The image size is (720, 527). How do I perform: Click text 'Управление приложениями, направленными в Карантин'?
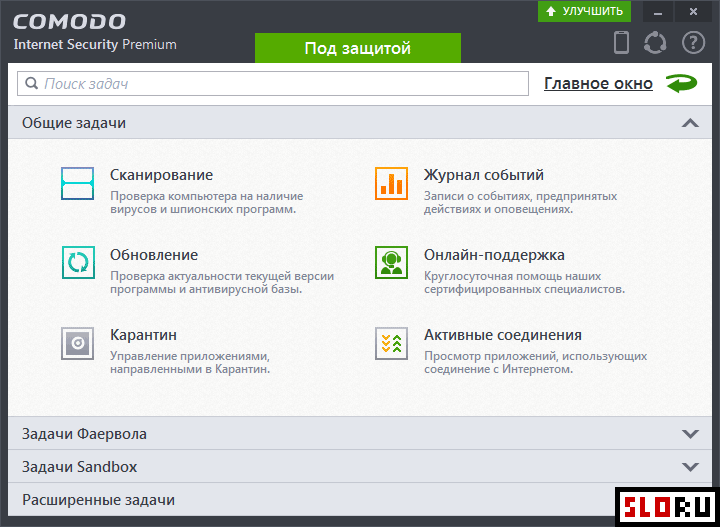190,363
